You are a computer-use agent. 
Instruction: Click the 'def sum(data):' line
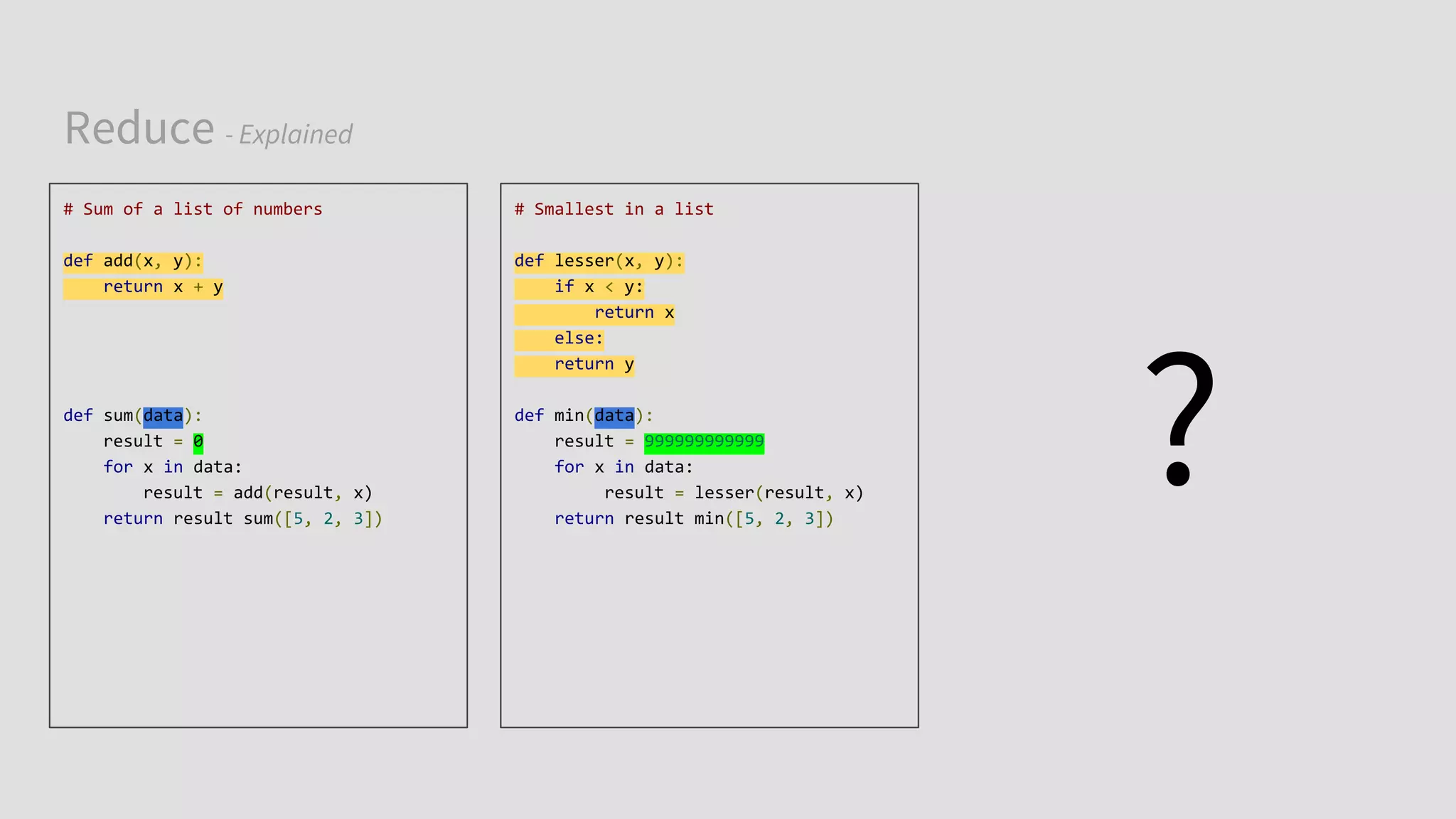click(x=133, y=416)
